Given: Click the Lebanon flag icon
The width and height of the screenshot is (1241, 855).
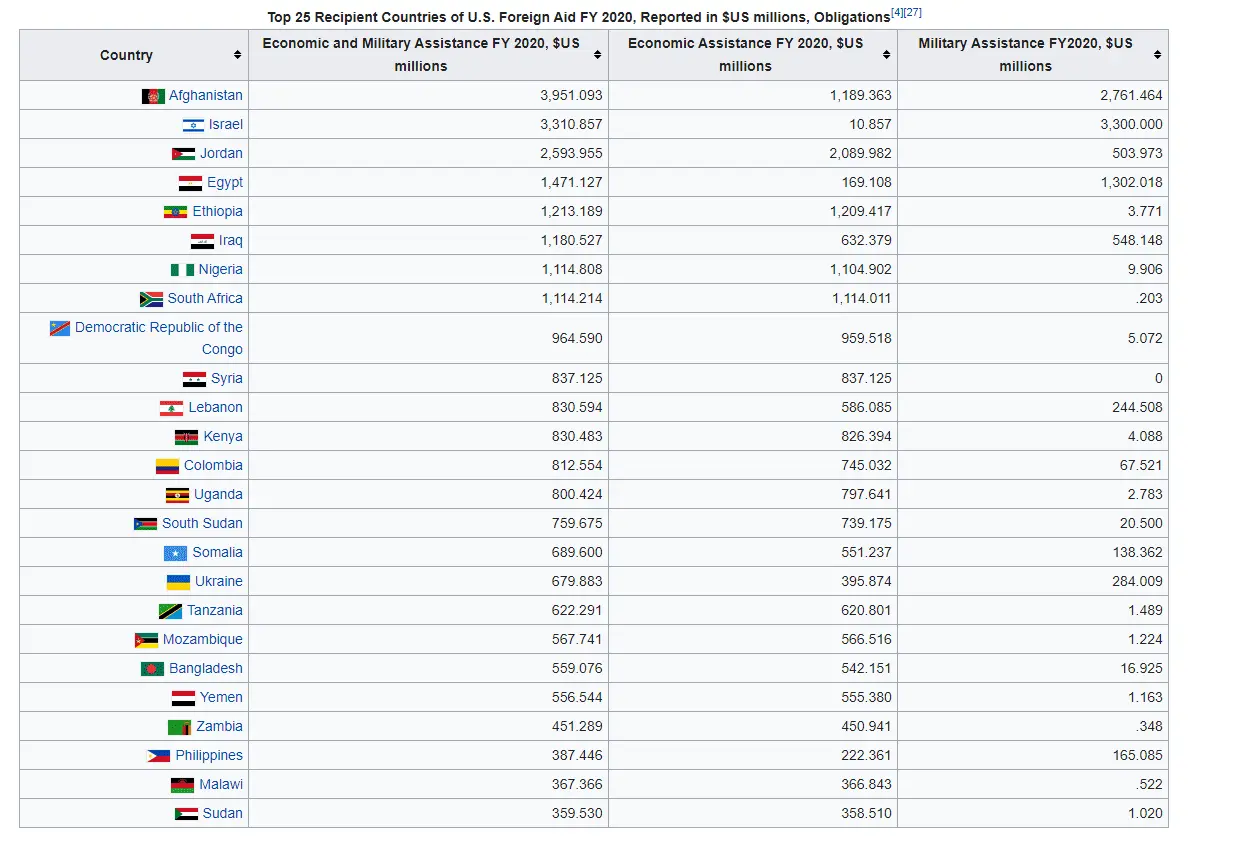Looking at the screenshot, I should 171,408.
